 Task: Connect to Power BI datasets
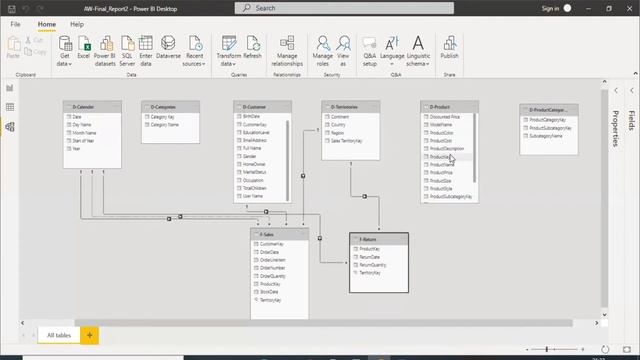tap(105, 51)
